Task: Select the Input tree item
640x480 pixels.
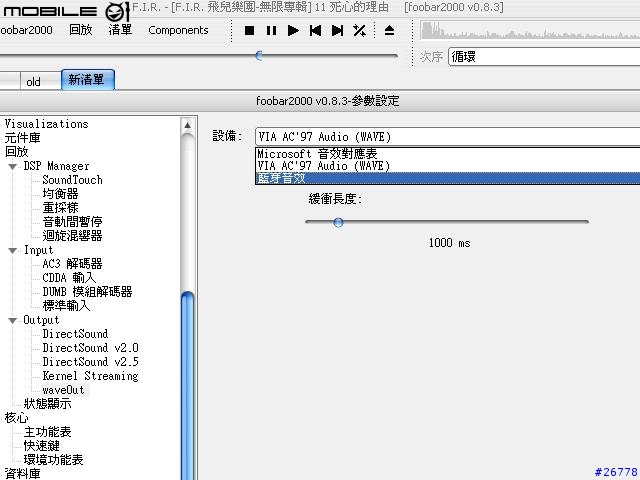Action: 38,250
